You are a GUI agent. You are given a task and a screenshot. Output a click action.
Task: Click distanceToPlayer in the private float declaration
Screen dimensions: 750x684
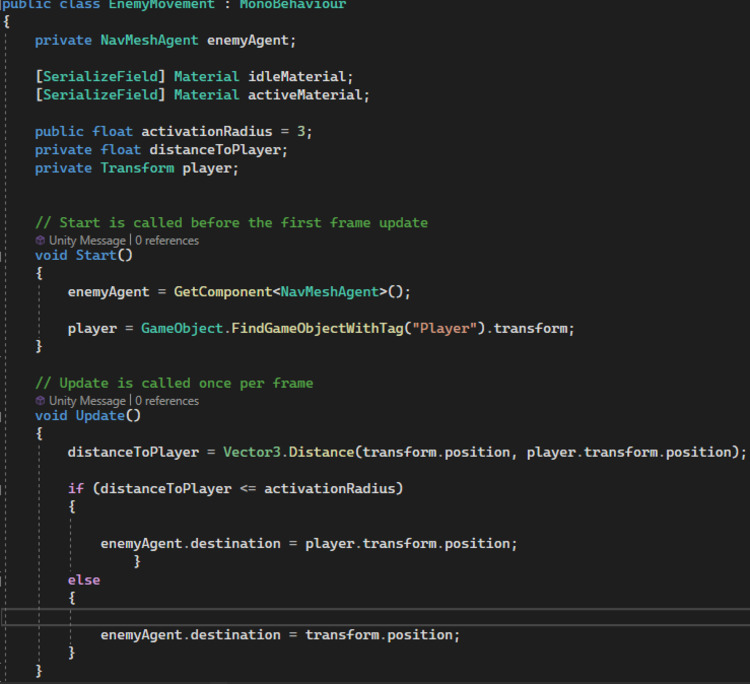[x=215, y=150]
